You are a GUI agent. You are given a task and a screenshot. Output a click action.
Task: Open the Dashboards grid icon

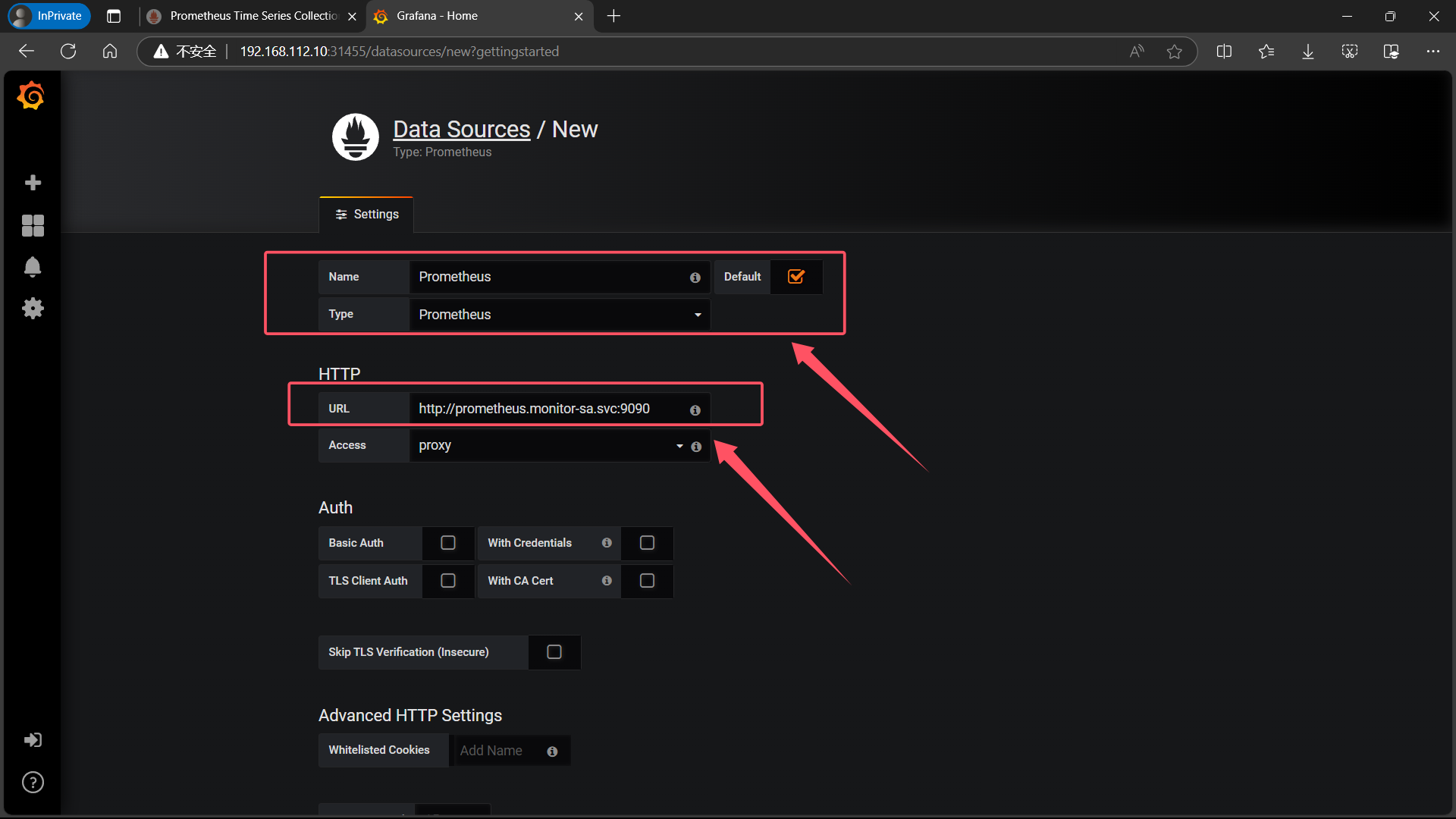[33, 225]
